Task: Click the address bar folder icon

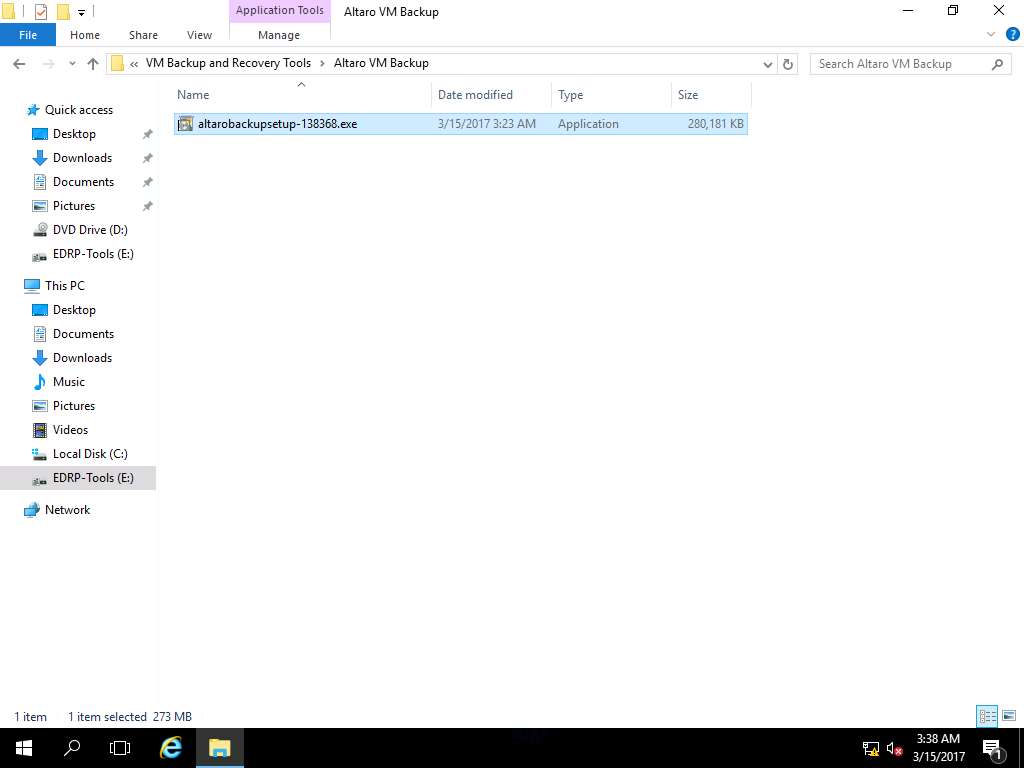Action: tap(118, 63)
